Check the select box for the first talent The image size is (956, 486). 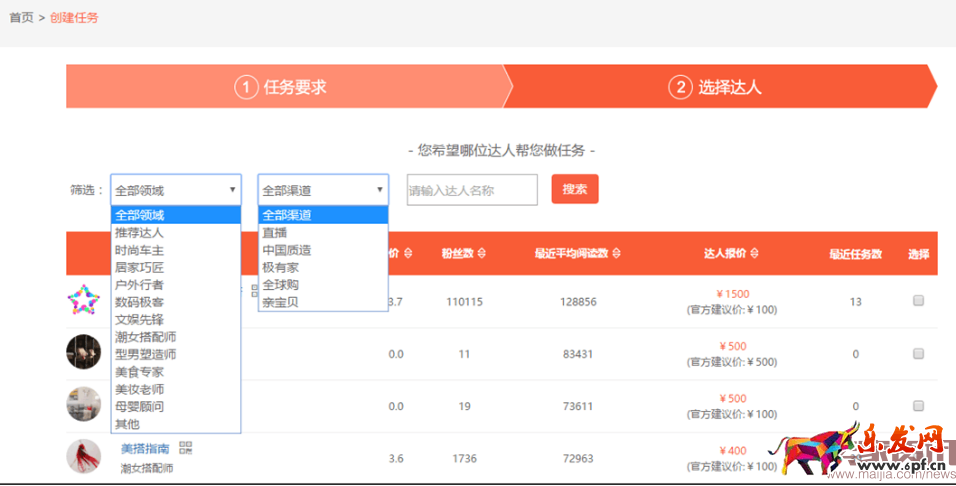(x=918, y=301)
